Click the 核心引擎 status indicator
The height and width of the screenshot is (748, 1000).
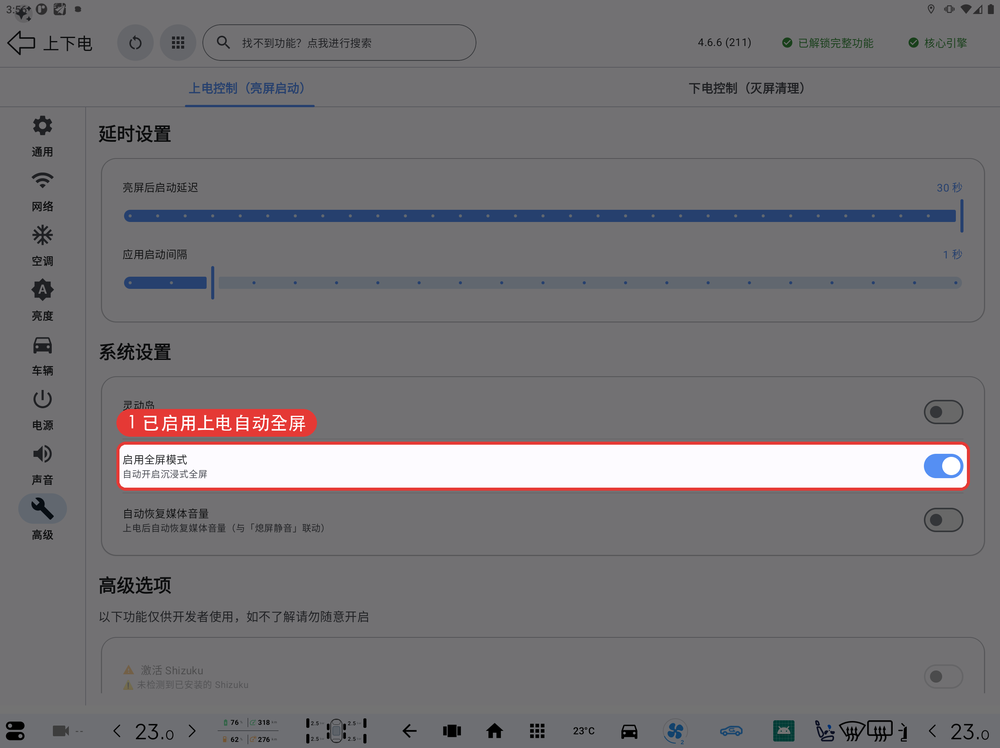tap(938, 43)
